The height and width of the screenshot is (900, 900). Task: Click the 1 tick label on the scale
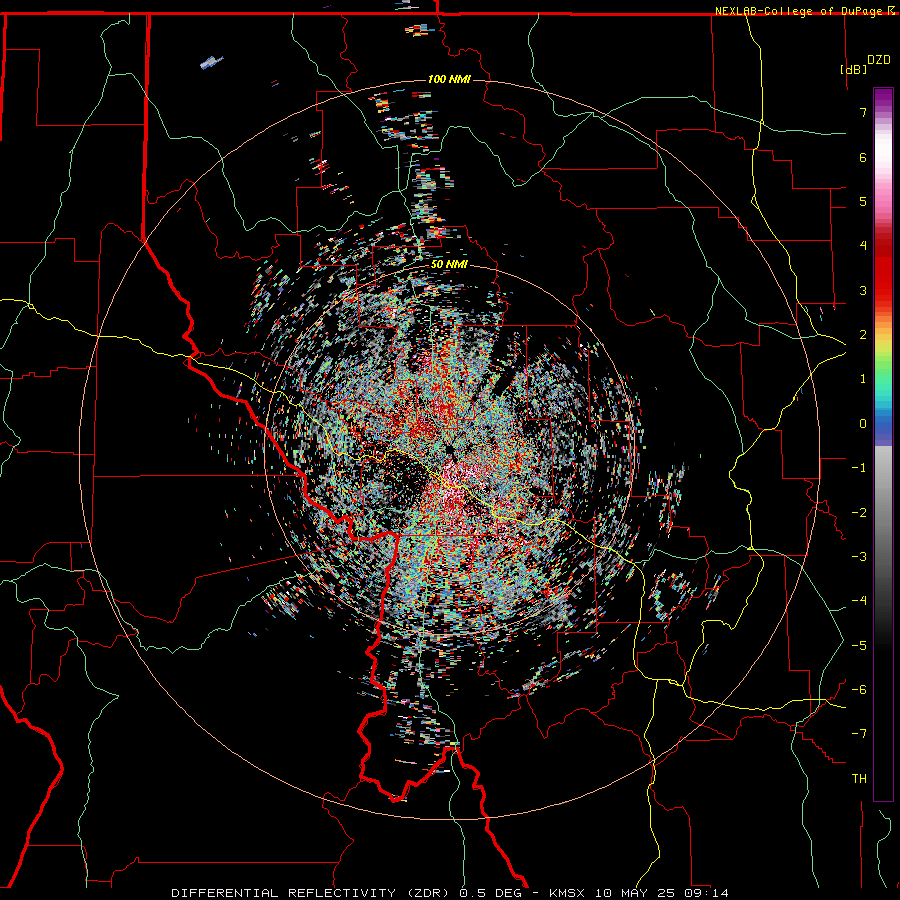[x=863, y=379]
